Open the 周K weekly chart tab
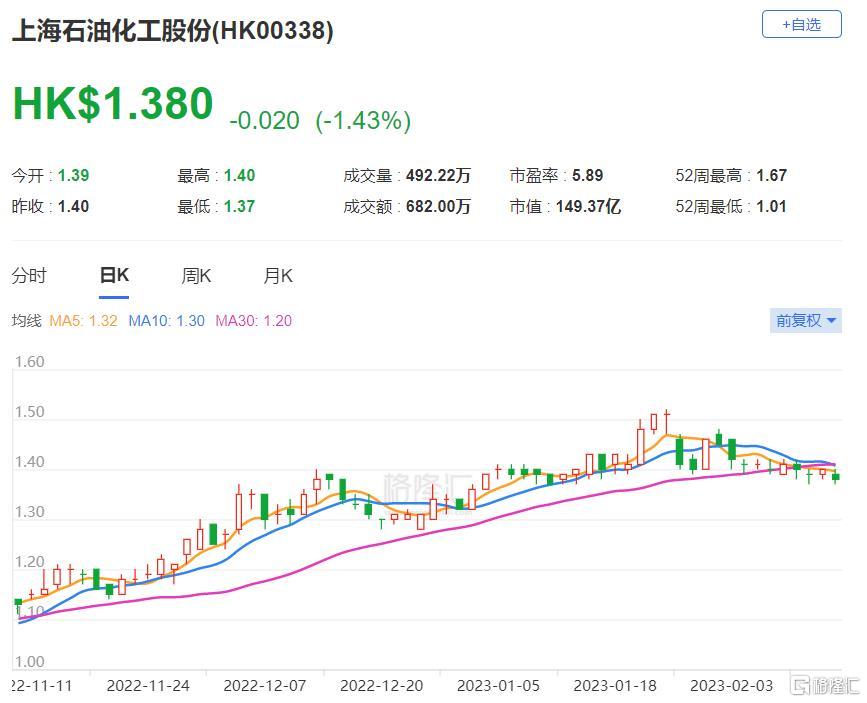Screen dimensions: 867x703 click(x=196, y=275)
